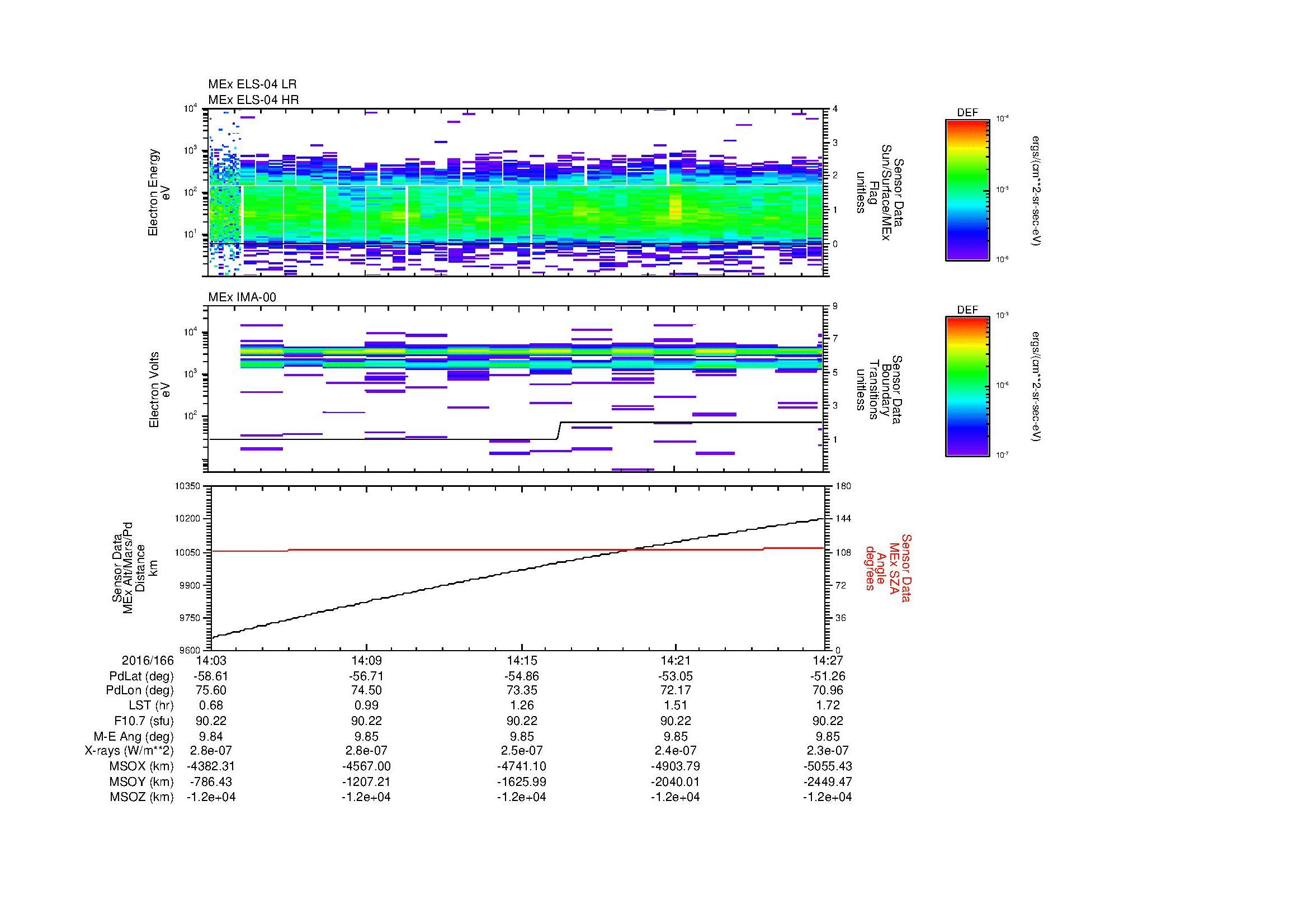Click the Electron Volts eV axis title
Image resolution: width=1308 pixels, height=924 pixels.
(x=159, y=390)
